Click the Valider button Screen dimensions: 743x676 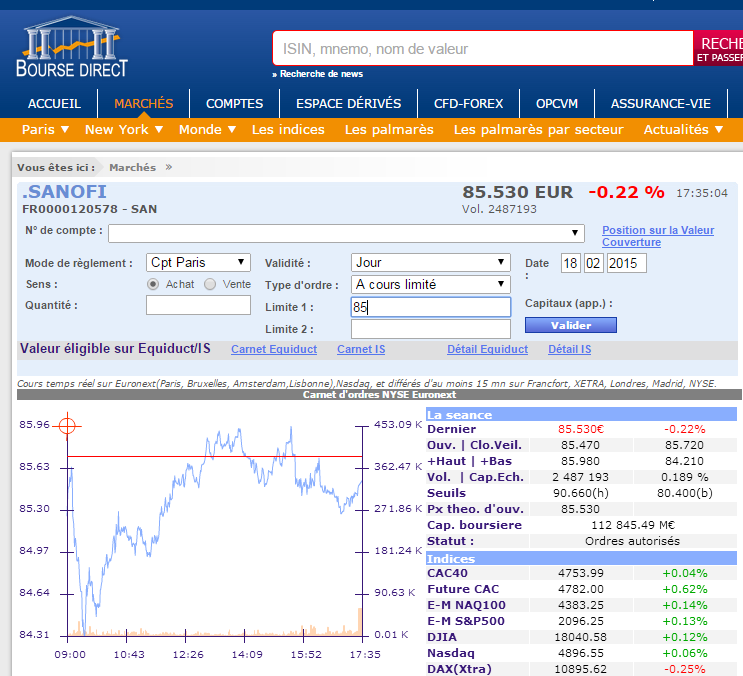click(x=571, y=325)
